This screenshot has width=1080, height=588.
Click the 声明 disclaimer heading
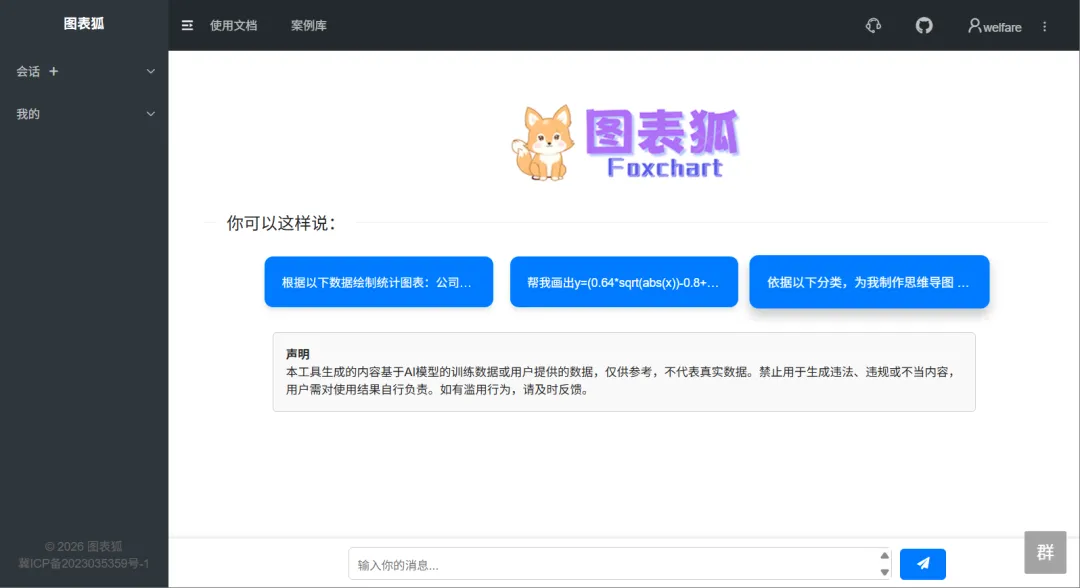pyautogui.click(x=298, y=354)
